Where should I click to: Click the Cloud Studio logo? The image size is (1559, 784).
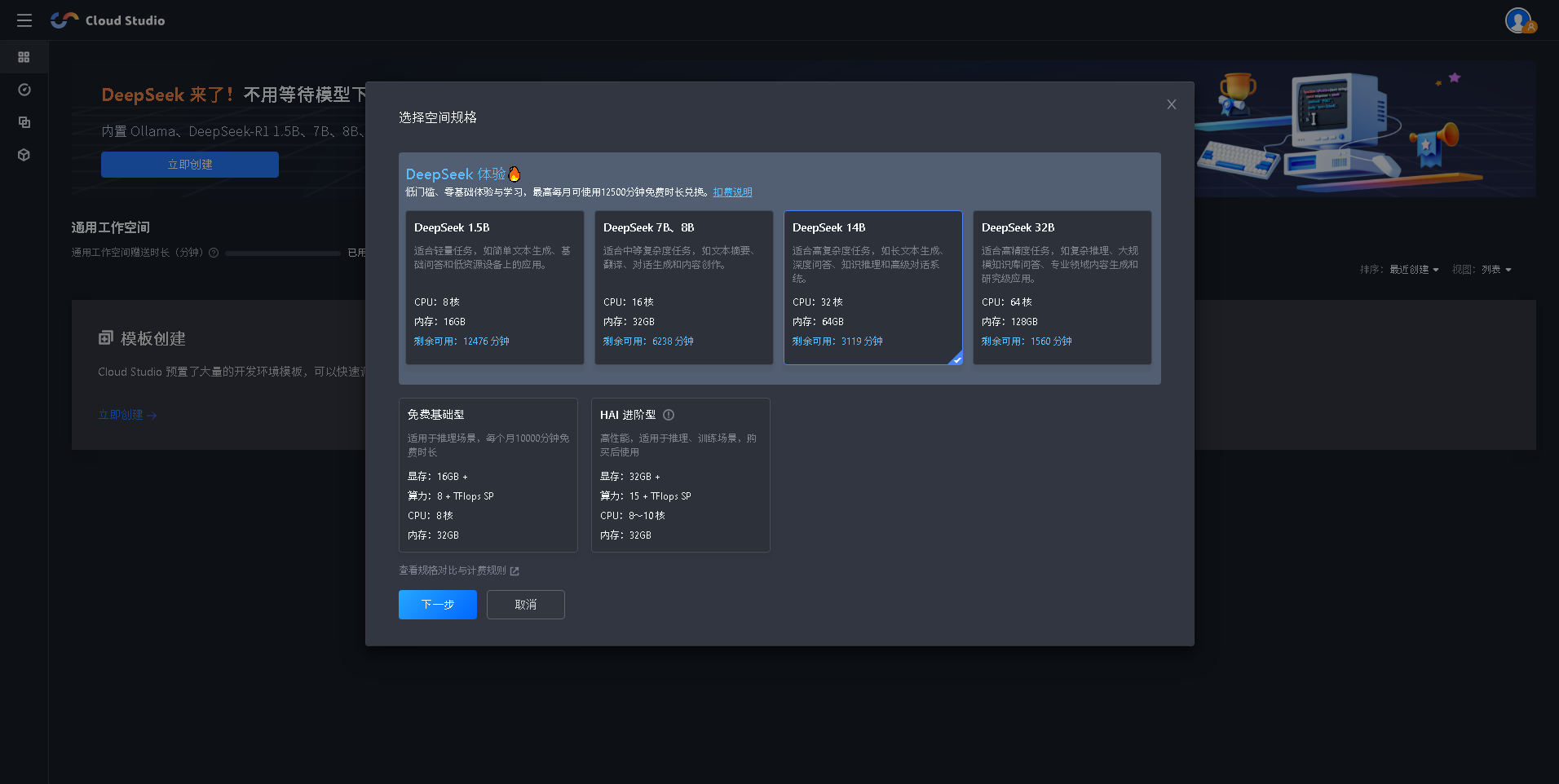click(107, 20)
